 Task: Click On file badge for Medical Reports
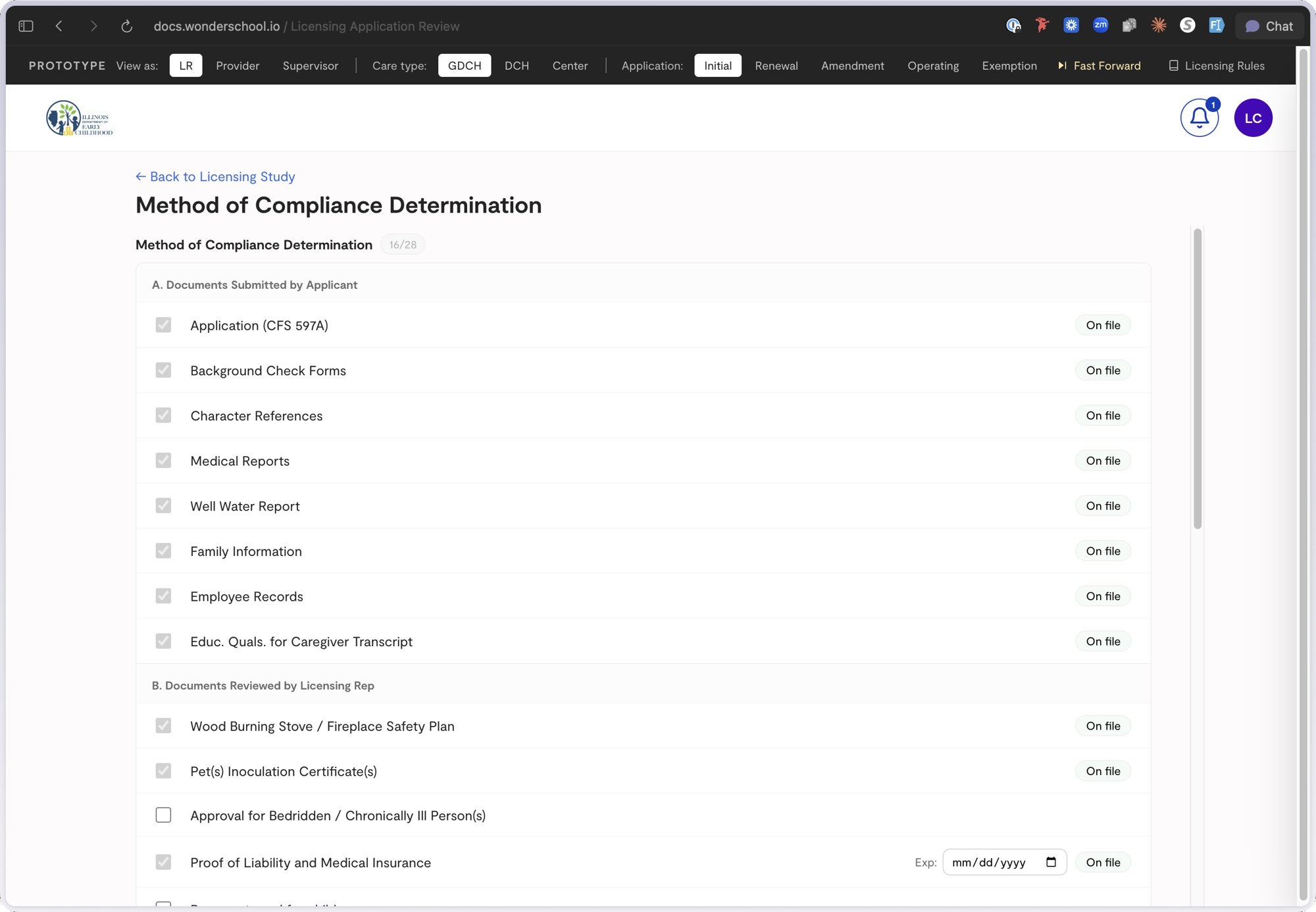pyautogui.click(x=1103, y=461)
